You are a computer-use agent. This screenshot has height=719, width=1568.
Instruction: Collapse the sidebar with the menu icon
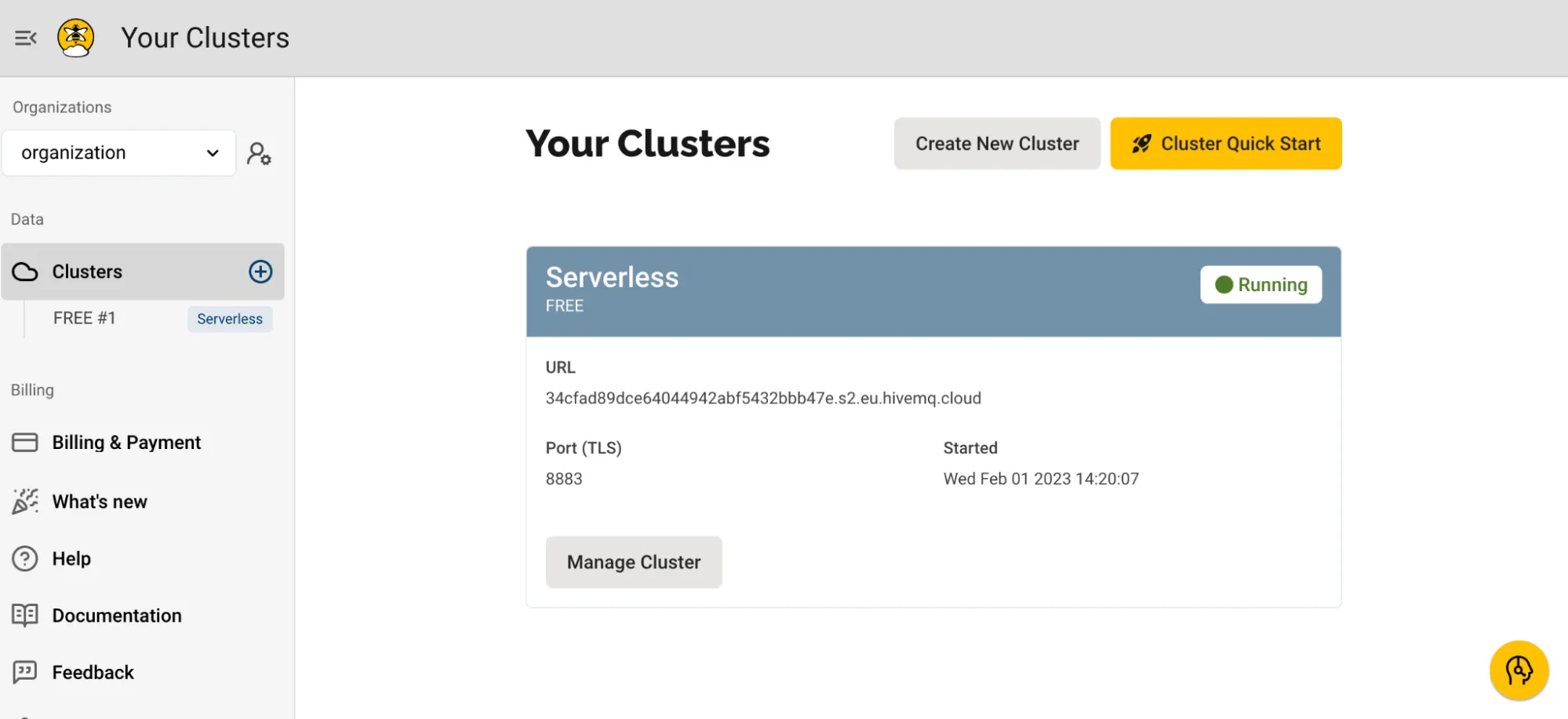(26, 38)
